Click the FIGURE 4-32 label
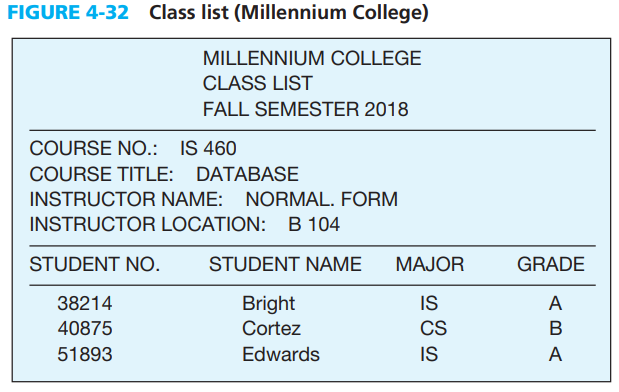 pyautogui.click(x=68, y=13)
